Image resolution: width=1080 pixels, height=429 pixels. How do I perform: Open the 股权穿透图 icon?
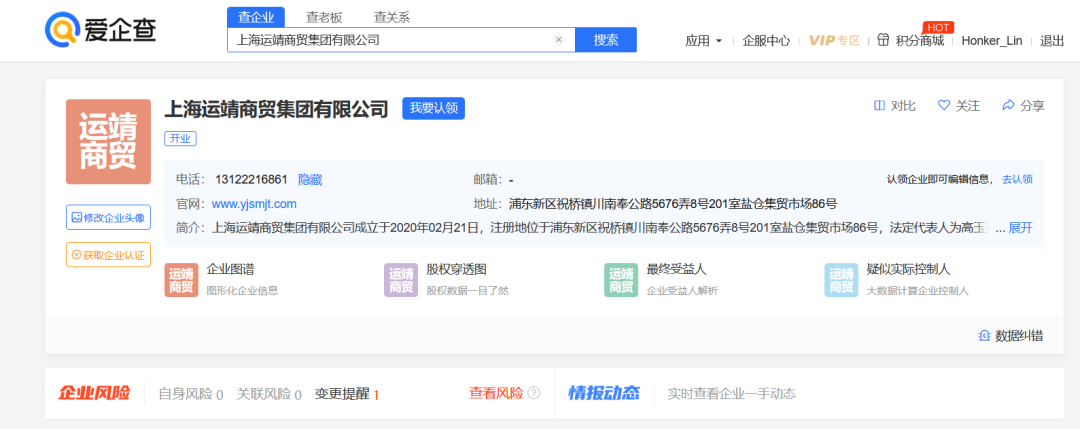tap(401, 280)
